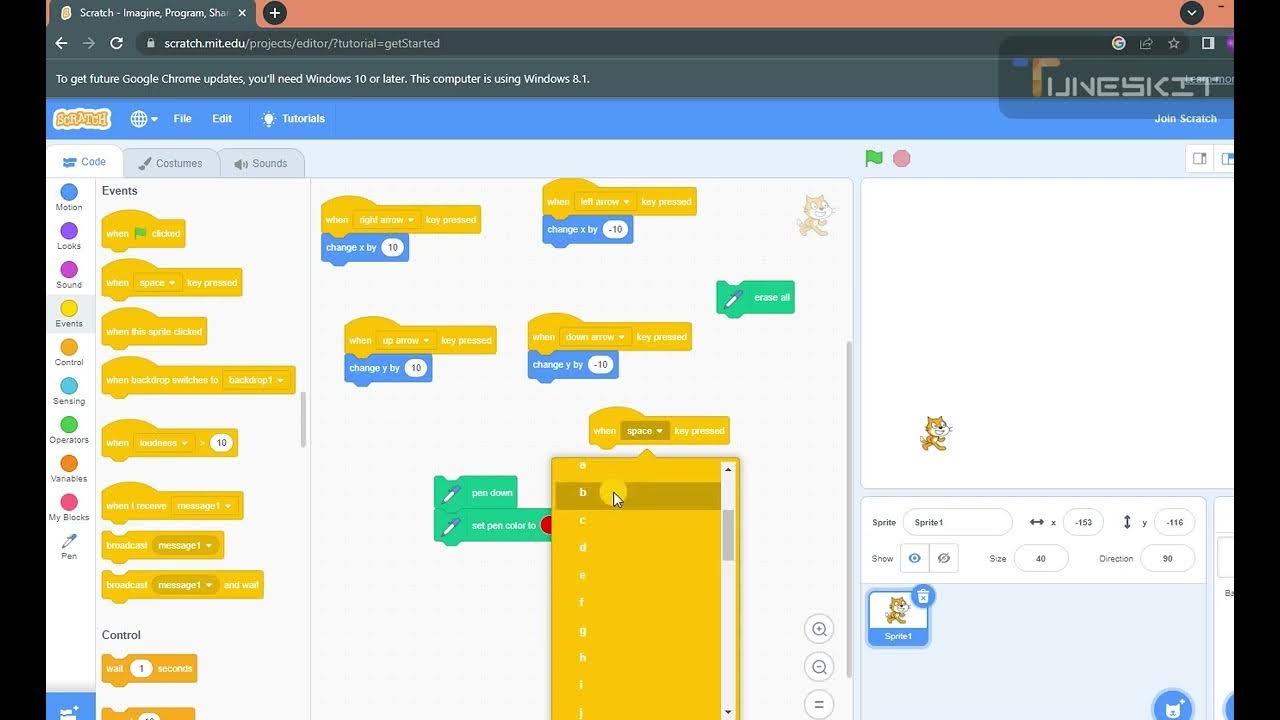Viewport: 1280px width, 720px height.
Task: Select key 'd' from dropdown list
Action: [637, 547]
